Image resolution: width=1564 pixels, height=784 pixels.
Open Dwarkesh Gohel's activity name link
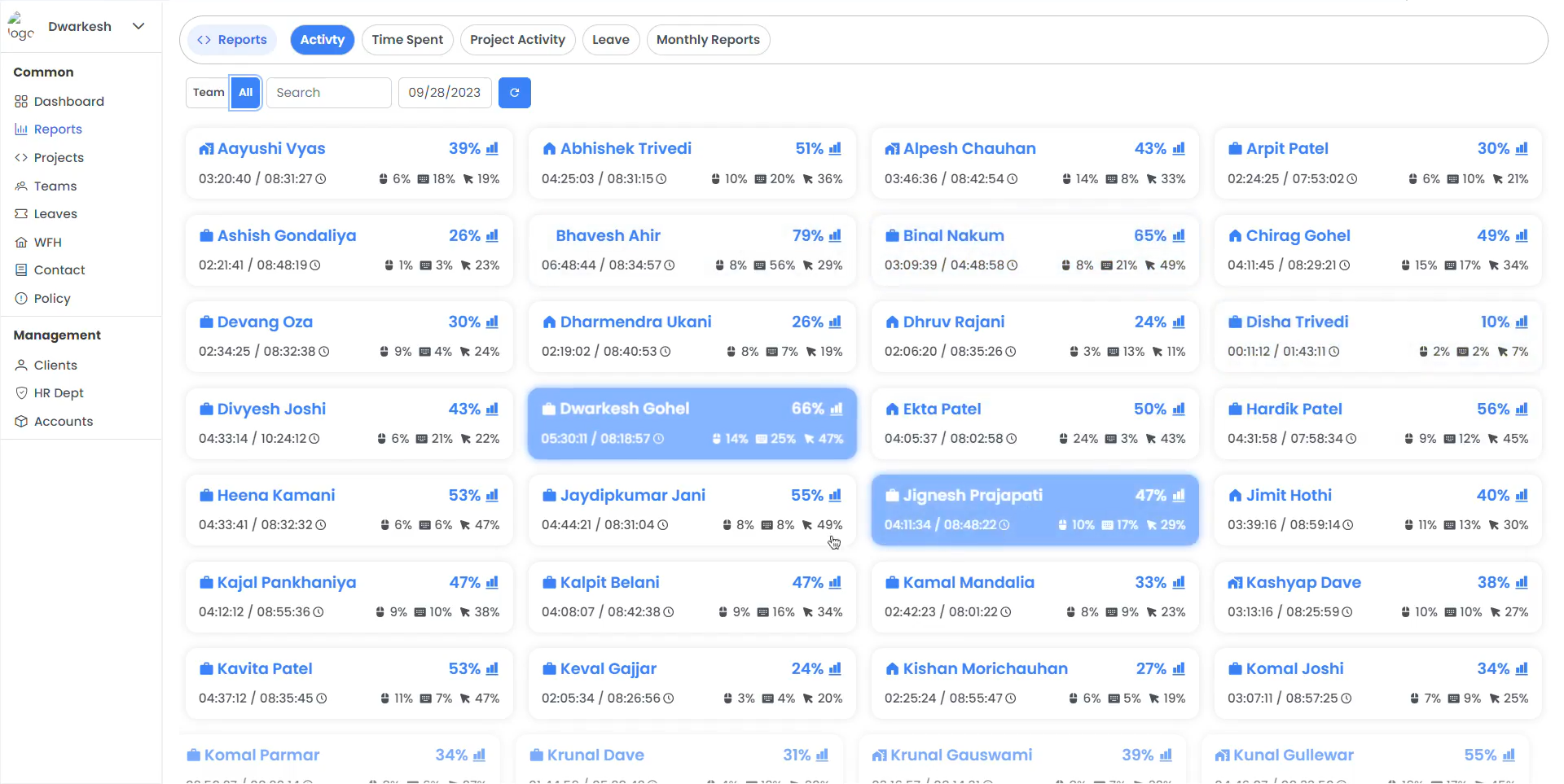tap(624, 409)
